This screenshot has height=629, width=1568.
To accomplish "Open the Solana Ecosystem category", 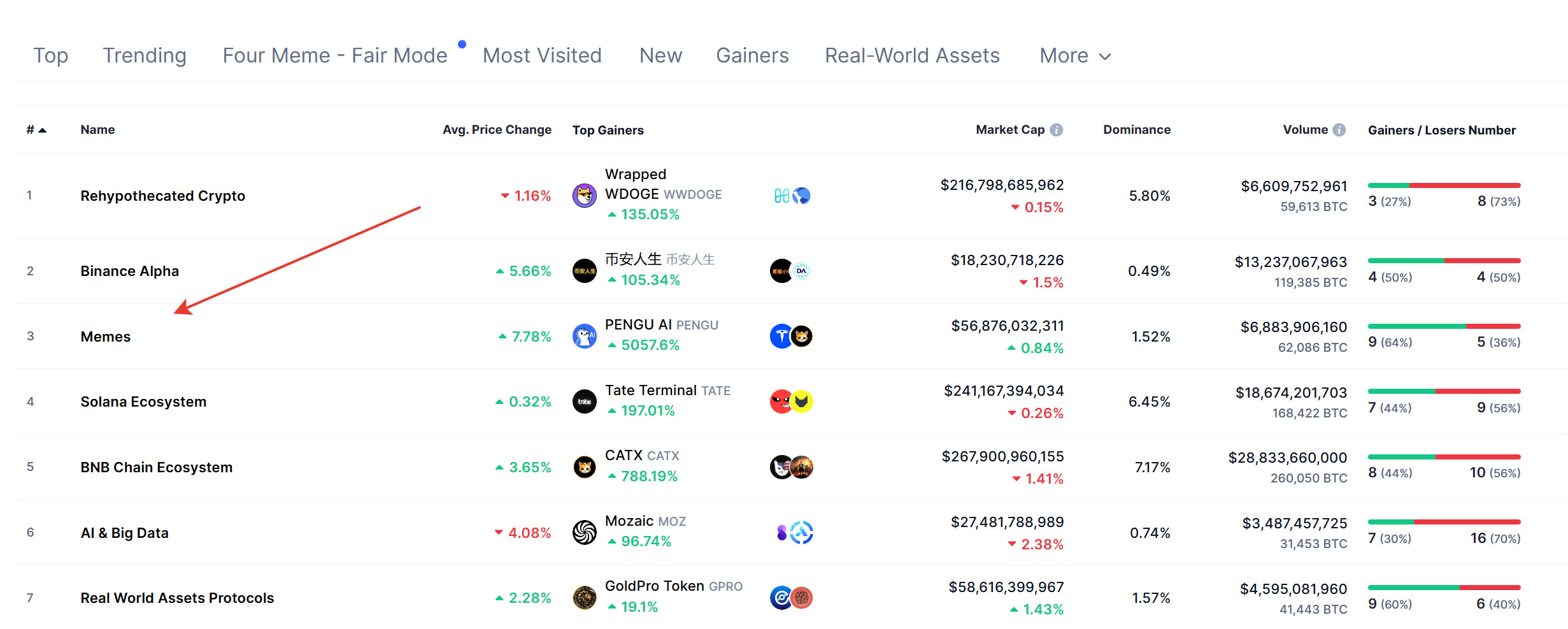I will click(x=143, y=402).
